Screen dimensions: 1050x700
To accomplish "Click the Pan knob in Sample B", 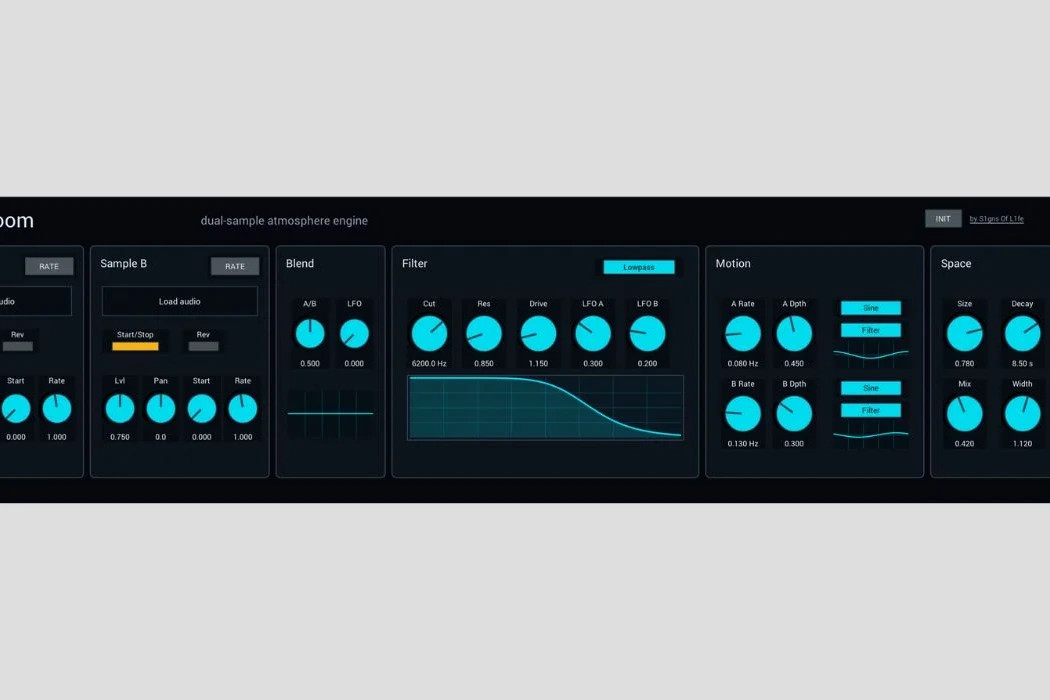I will [161, 409].
